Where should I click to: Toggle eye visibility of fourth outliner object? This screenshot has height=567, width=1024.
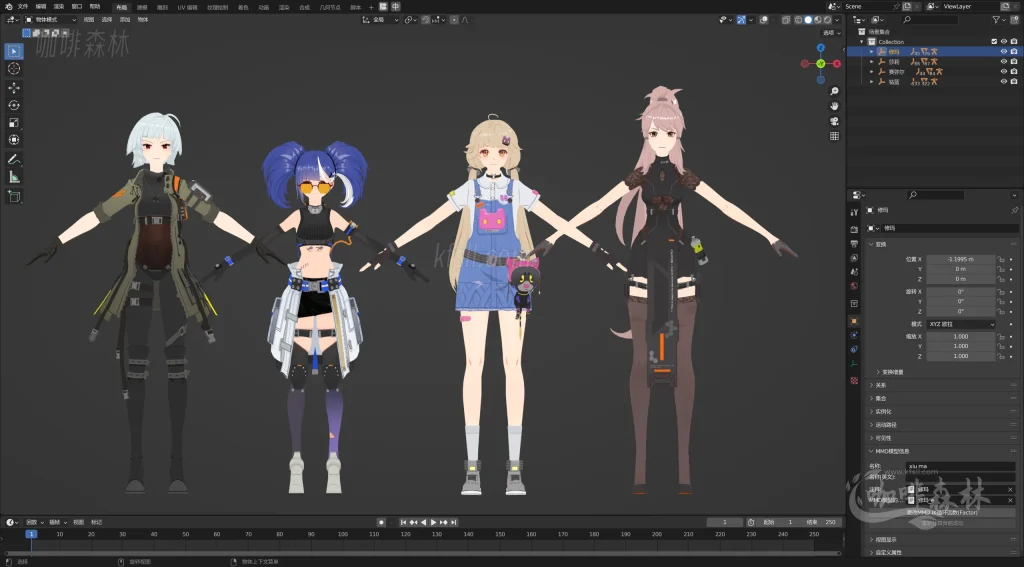point(1004,82)
